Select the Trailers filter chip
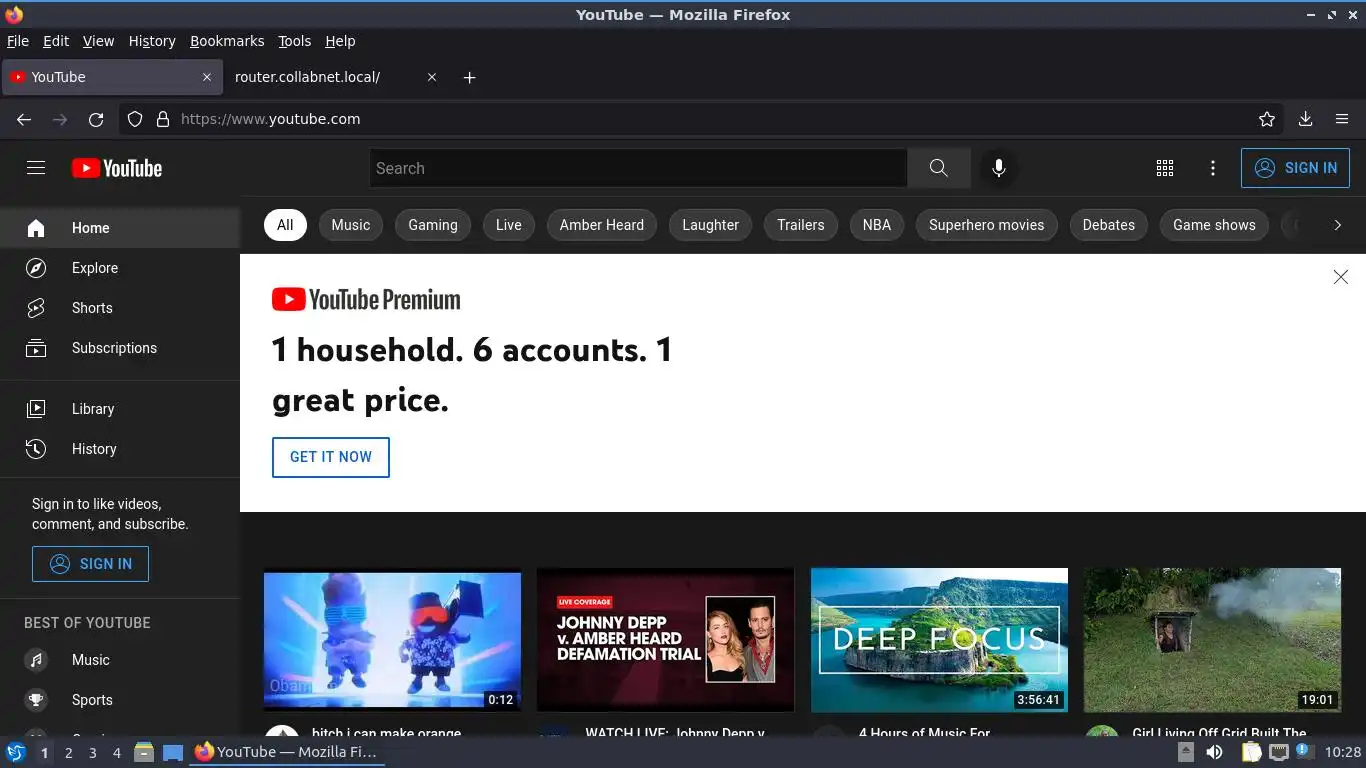Image resolution: width=1366 pixels, height=768 pixels. (801, 225)
